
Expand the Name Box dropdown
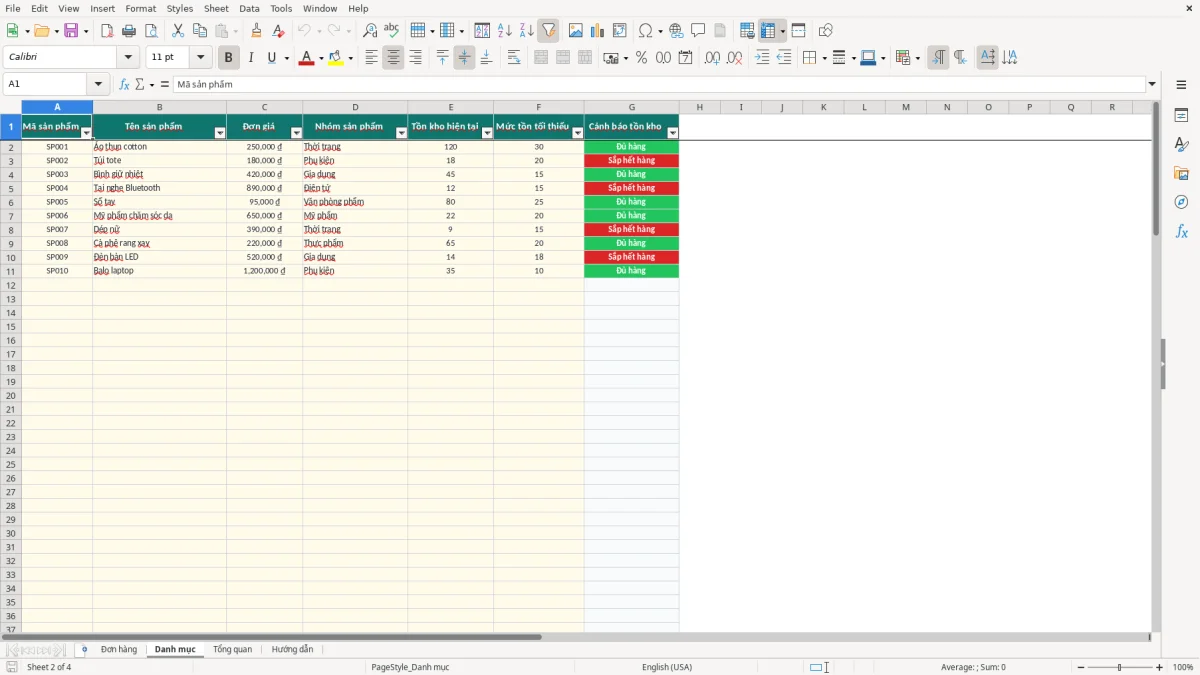pos(98,84)
